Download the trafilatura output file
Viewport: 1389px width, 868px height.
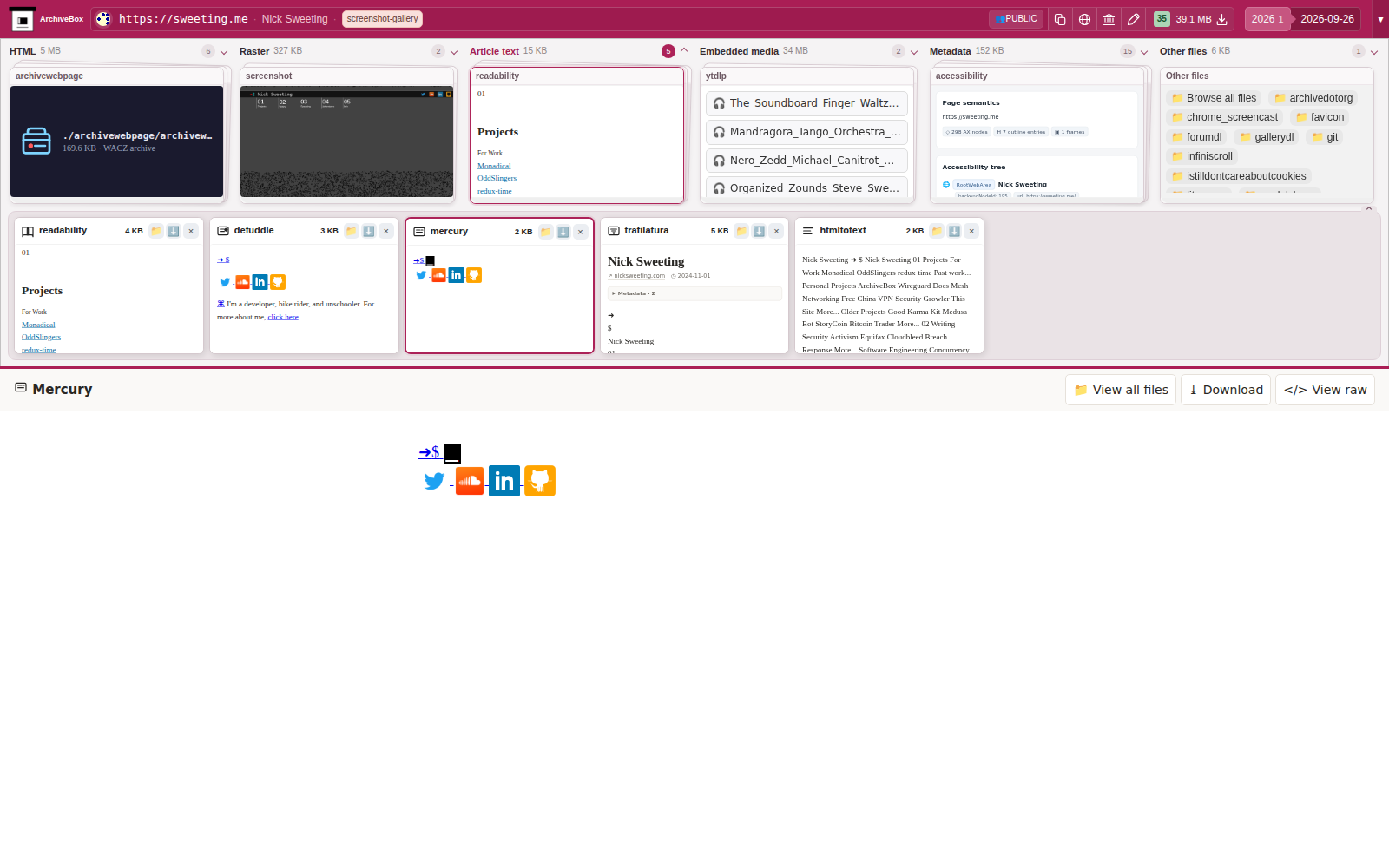(759, 231)
